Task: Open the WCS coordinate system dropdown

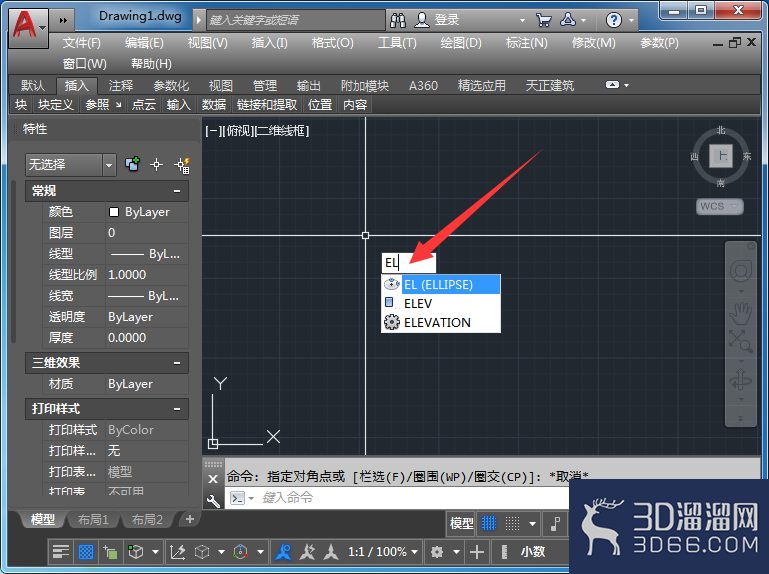Action: 719,207
